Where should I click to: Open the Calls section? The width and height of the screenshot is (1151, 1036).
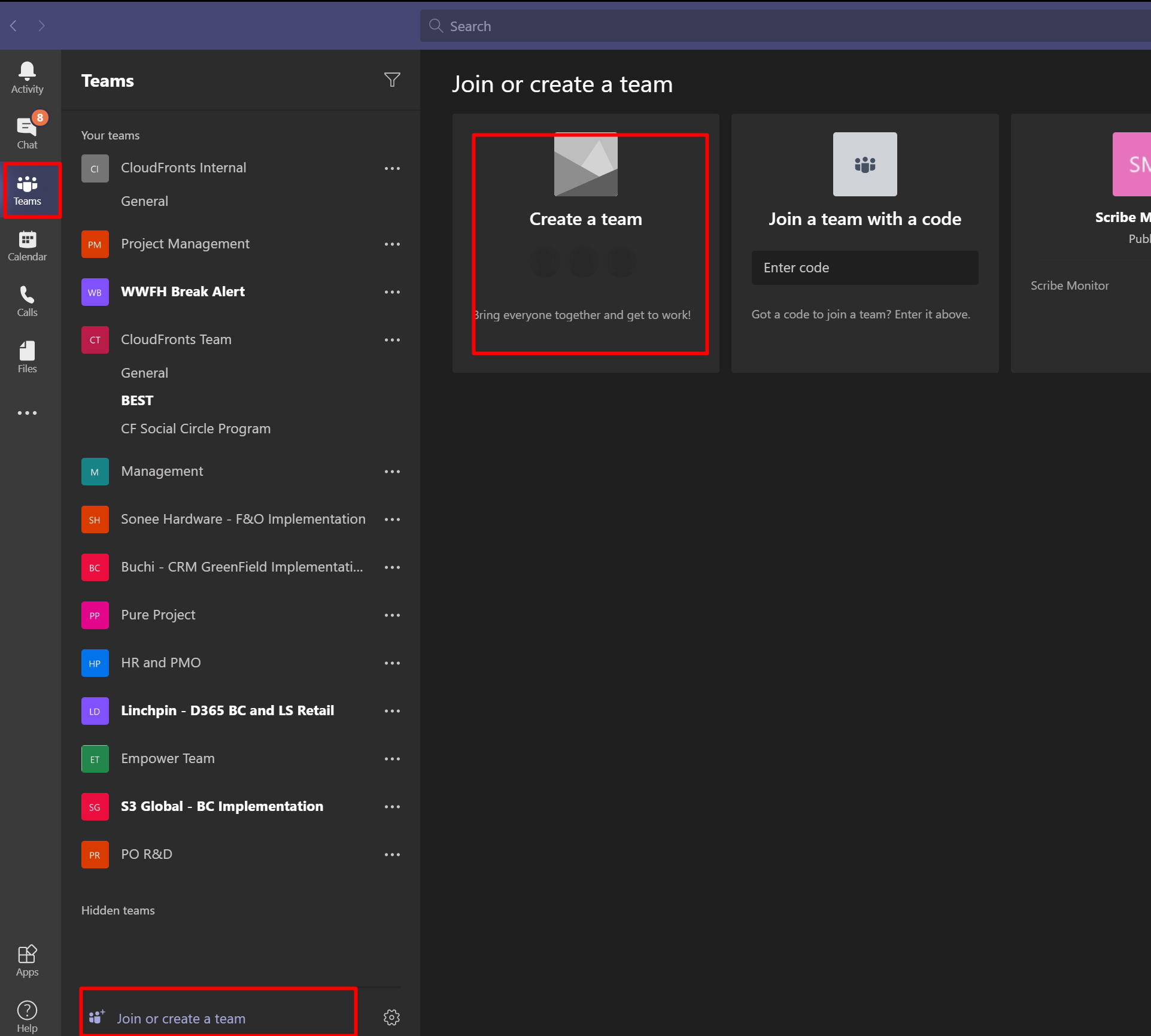(27, 300)
